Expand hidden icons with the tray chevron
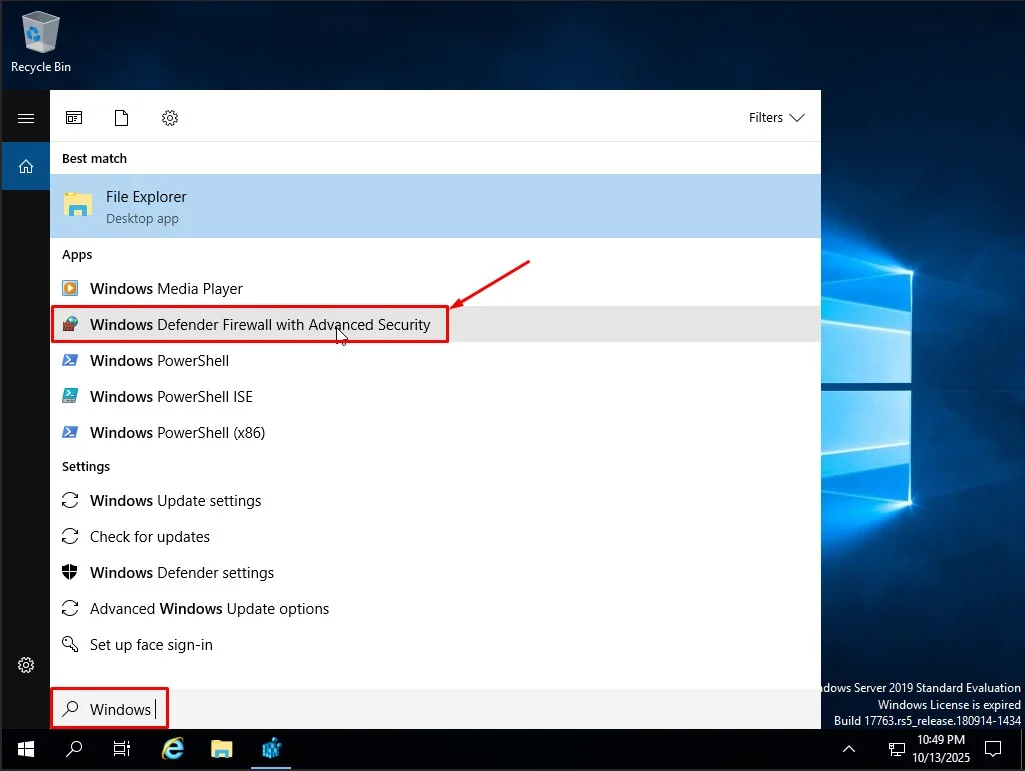Viewport: 1025px width, 771px height. coord(849,748)
